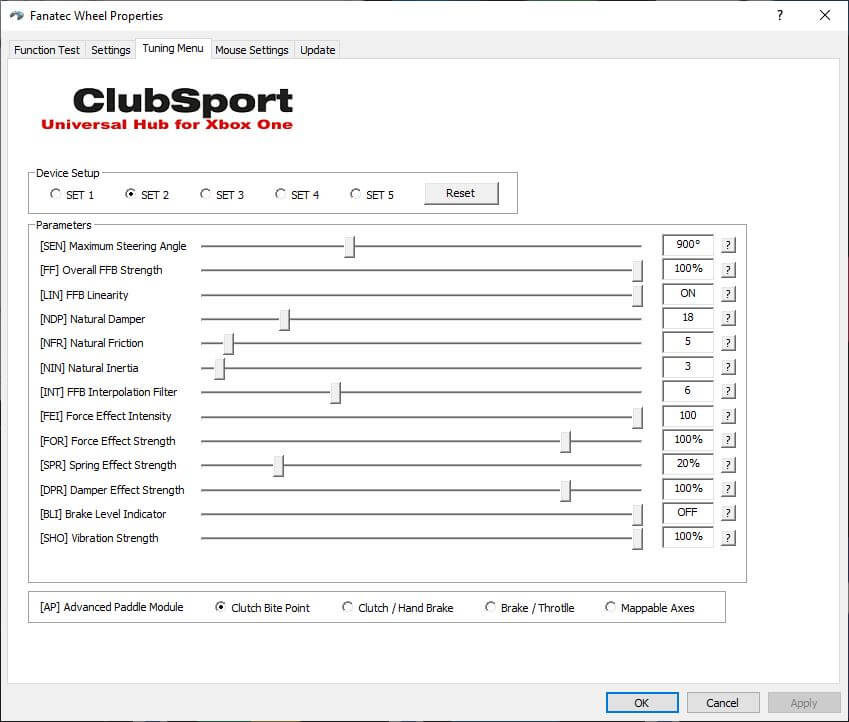Screen dimensions: 849x722
Task: Click the Maximum Steering Angle slider handle
Action: tap(350, 246)
